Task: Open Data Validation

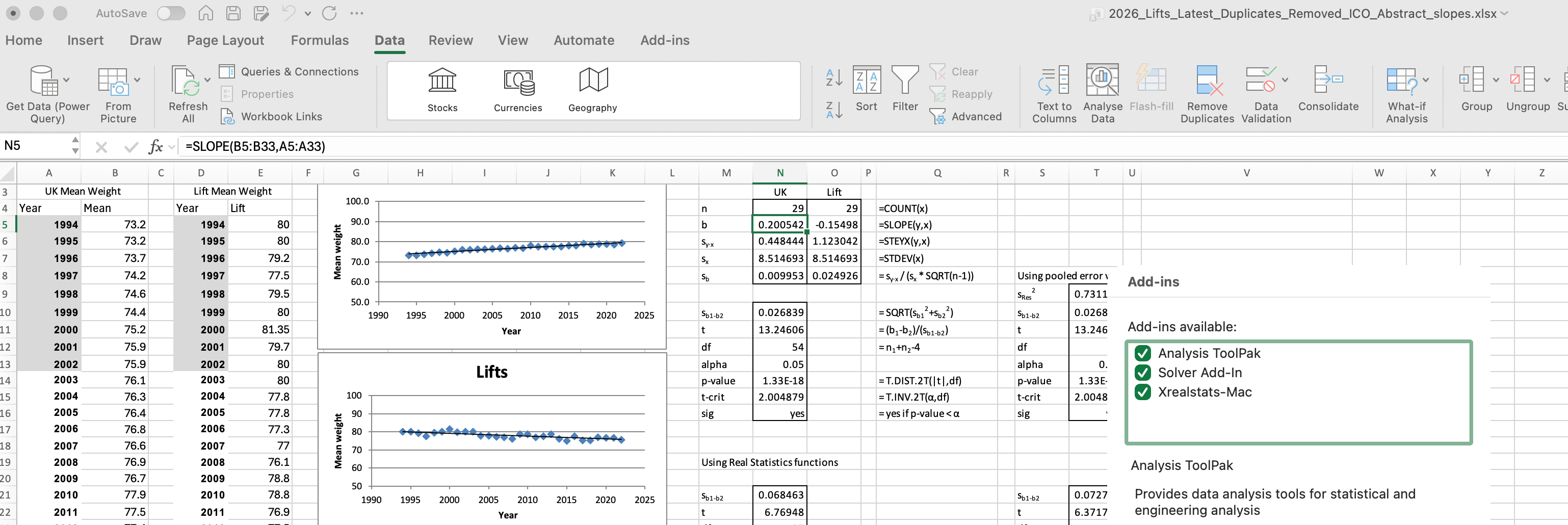Action: click(1266, 94)
